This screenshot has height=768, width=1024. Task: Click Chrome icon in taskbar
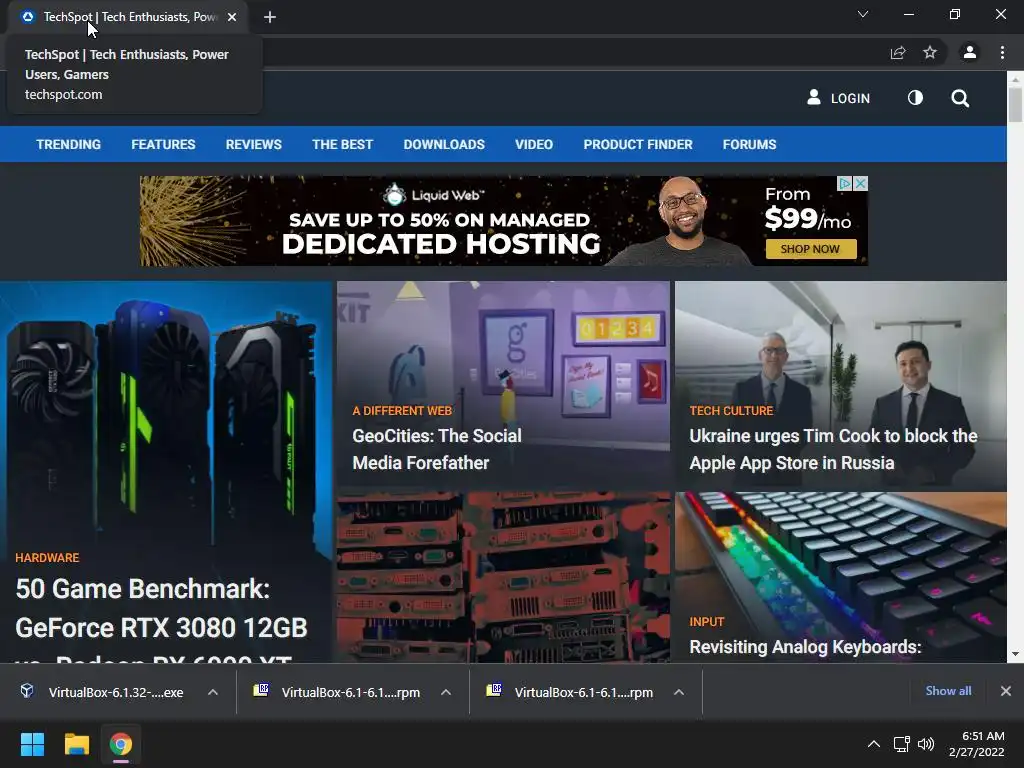click(121, 744)
